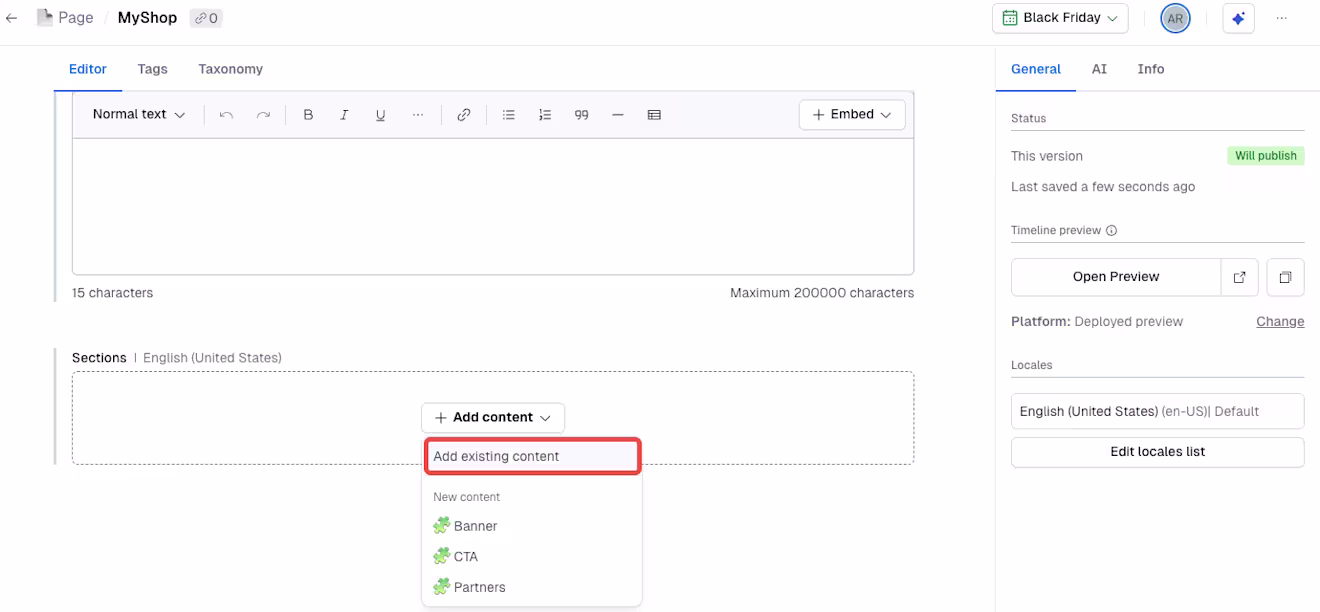Redo the last edit
Image resolution: width=1320 pixels, height=612 pixels.
[263, 115]
